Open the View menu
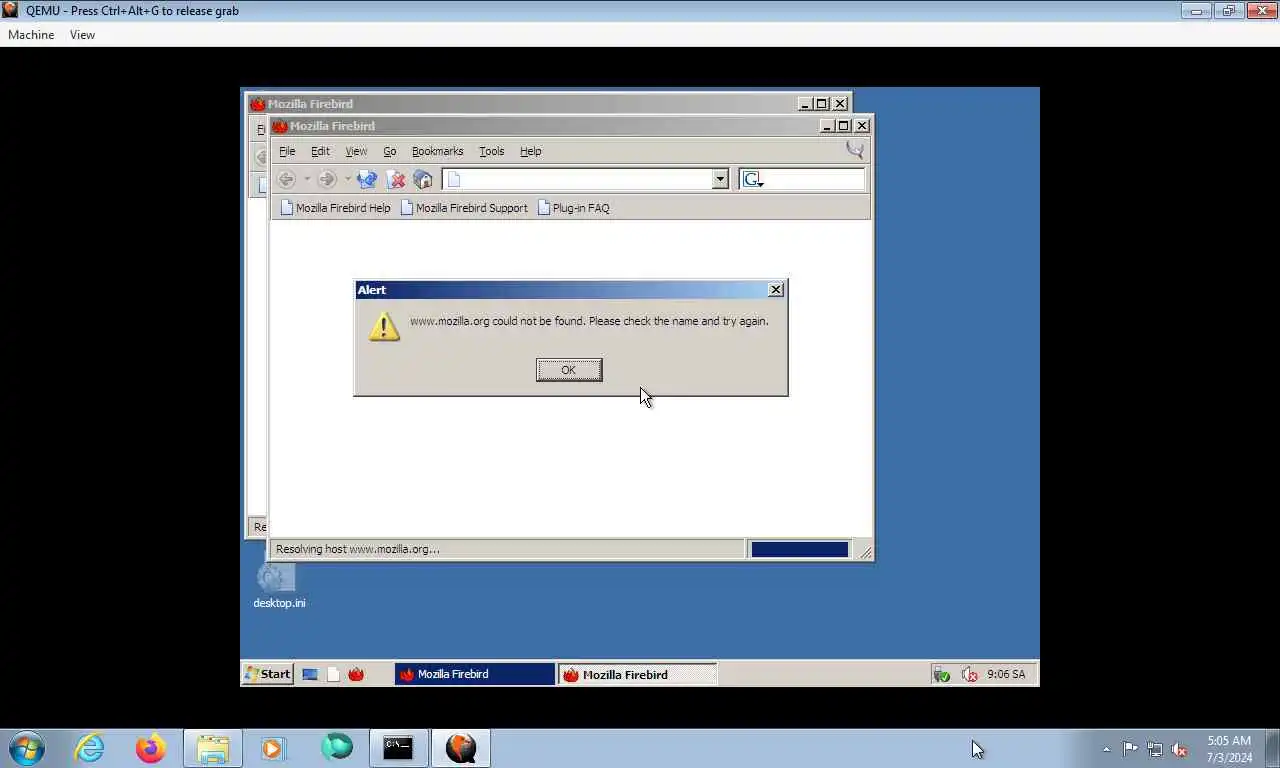The width and height of the screenshot is (1280, 768). click(356, 151)
